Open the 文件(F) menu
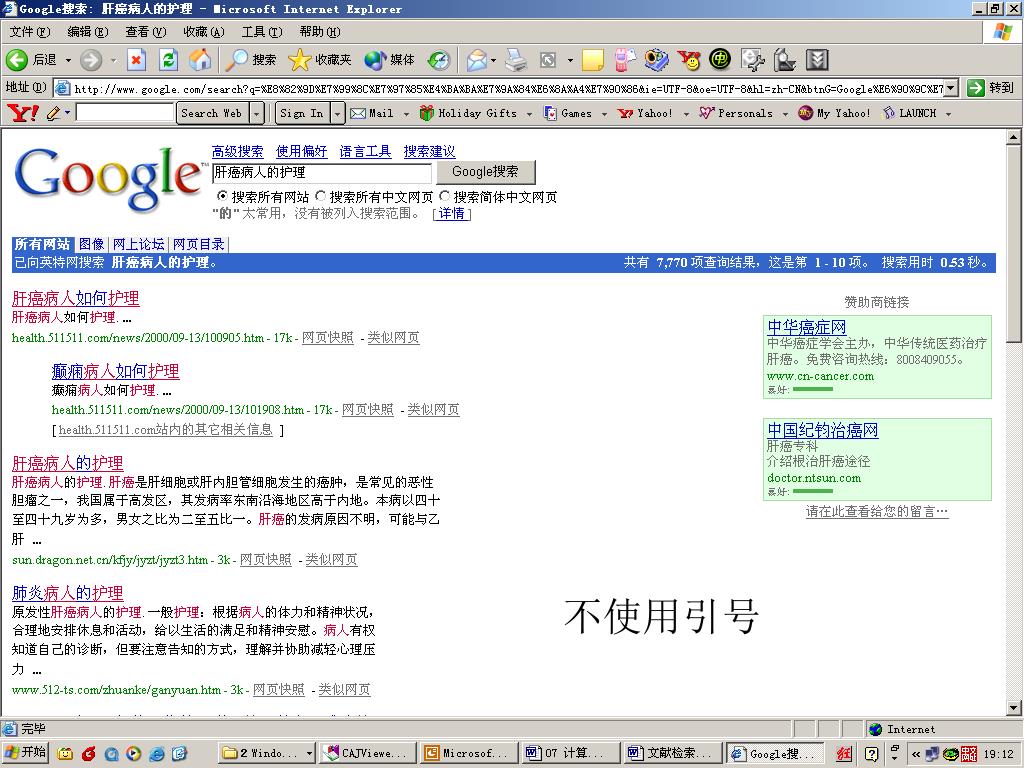1024x768 pixels. 30,31
